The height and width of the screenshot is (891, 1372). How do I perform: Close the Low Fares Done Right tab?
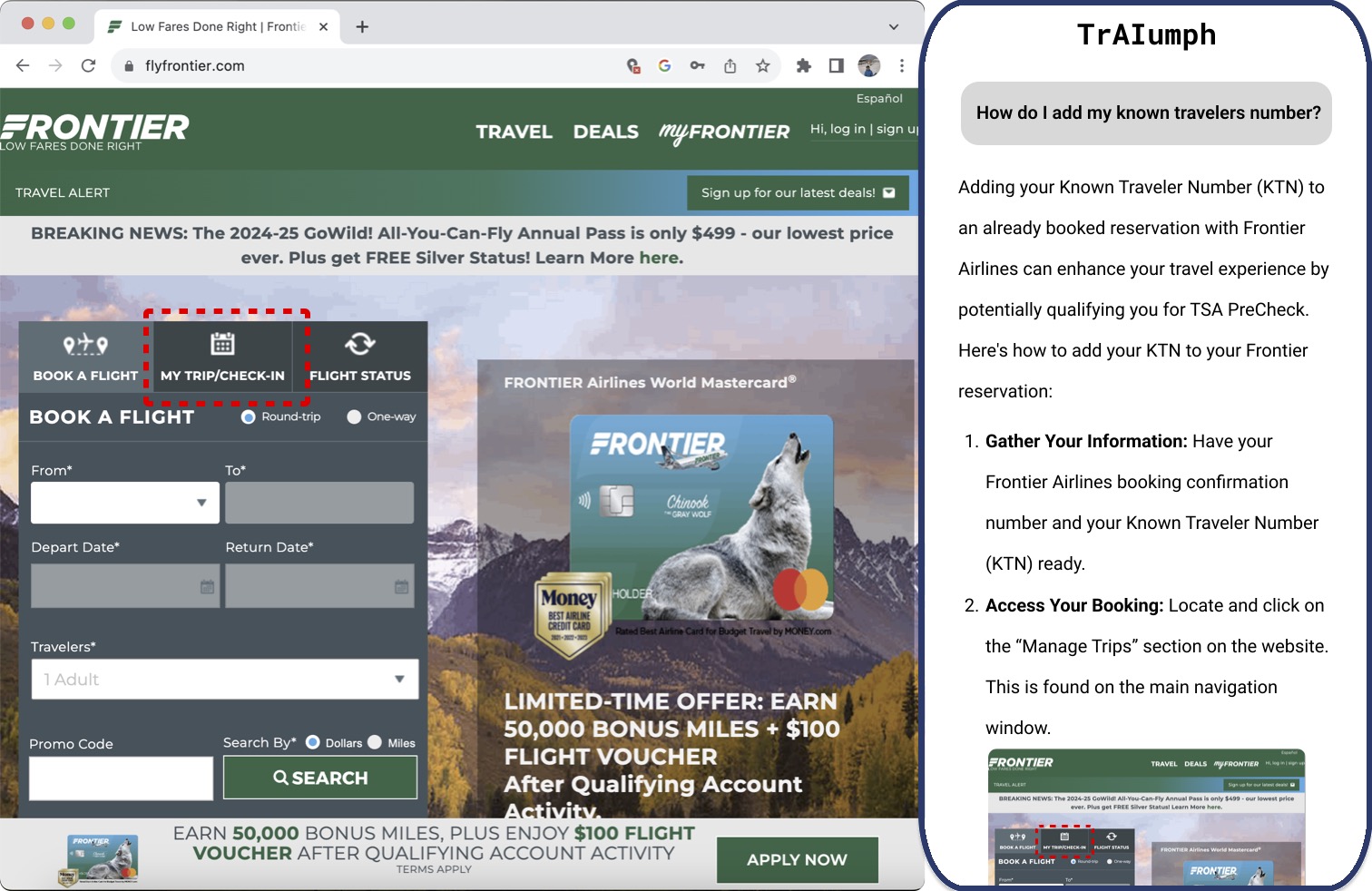323,27
